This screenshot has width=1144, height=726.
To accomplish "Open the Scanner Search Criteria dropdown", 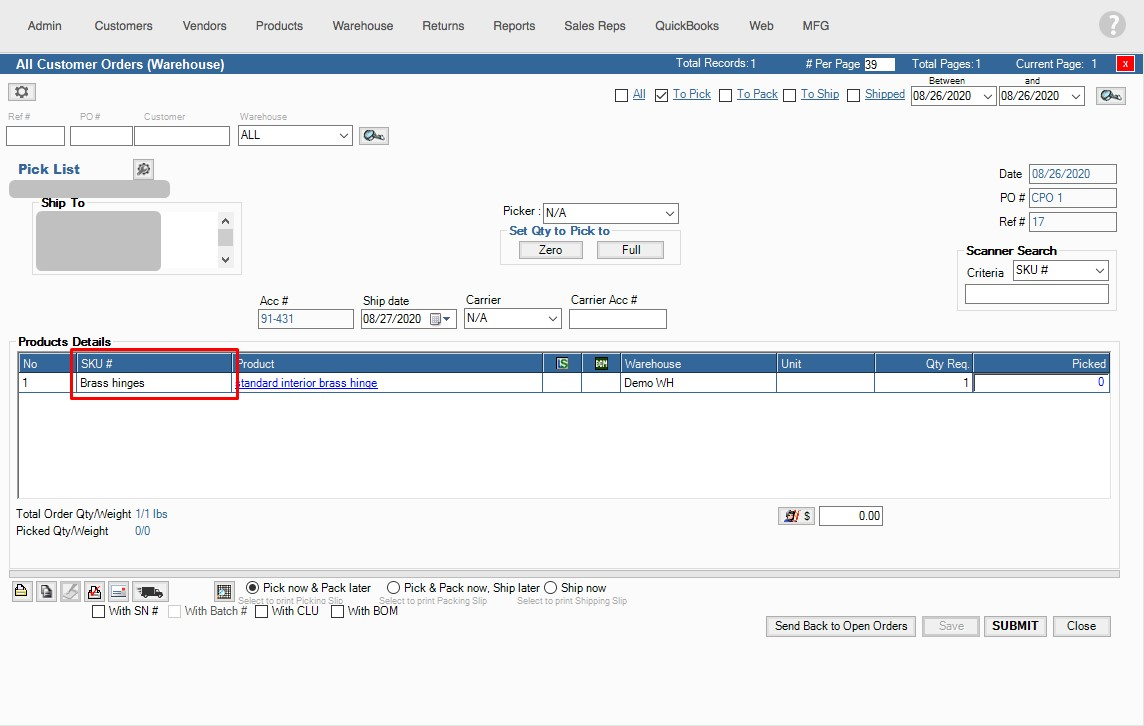I will [x=1060, y=271].
